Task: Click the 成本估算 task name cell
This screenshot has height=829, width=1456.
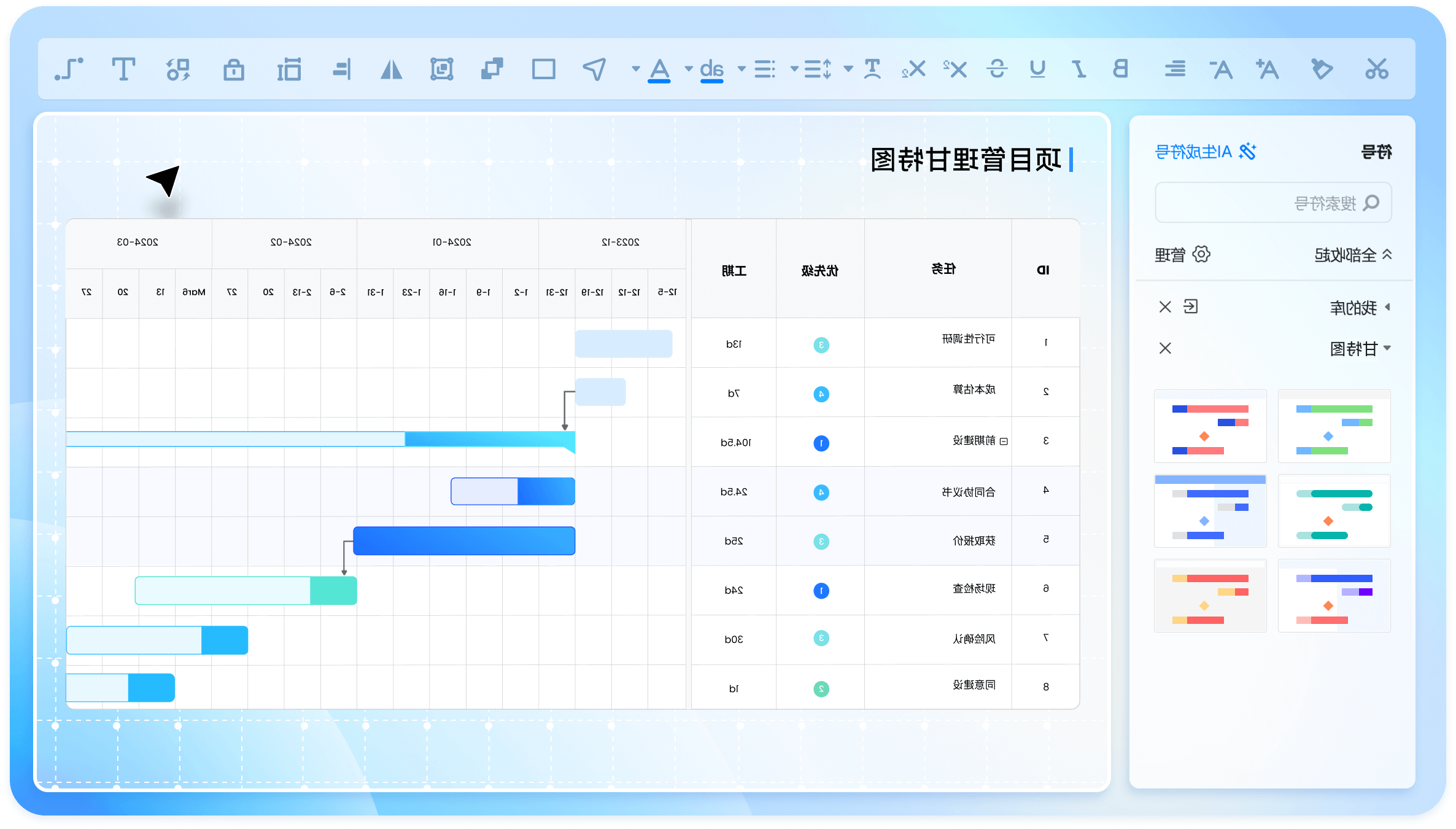Action: [974, 390]
